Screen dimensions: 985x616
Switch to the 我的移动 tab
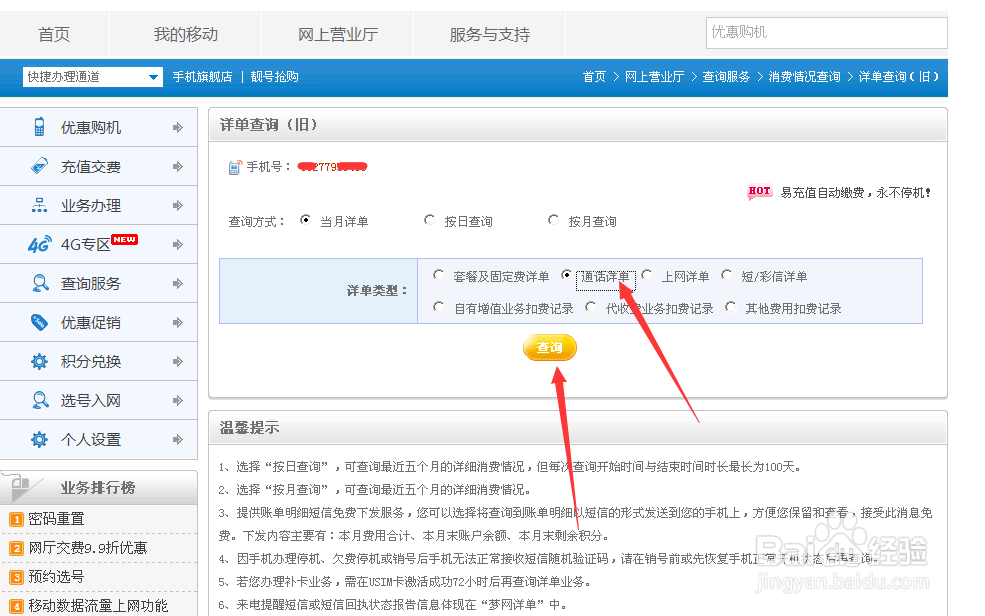pos(185,33)
